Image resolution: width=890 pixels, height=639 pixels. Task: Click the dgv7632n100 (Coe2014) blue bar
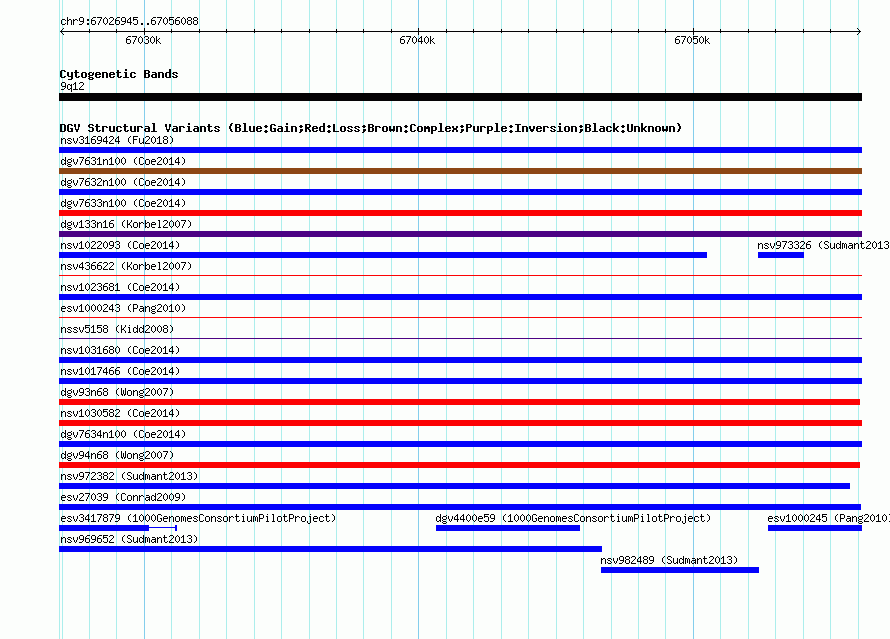coord(460,192)
